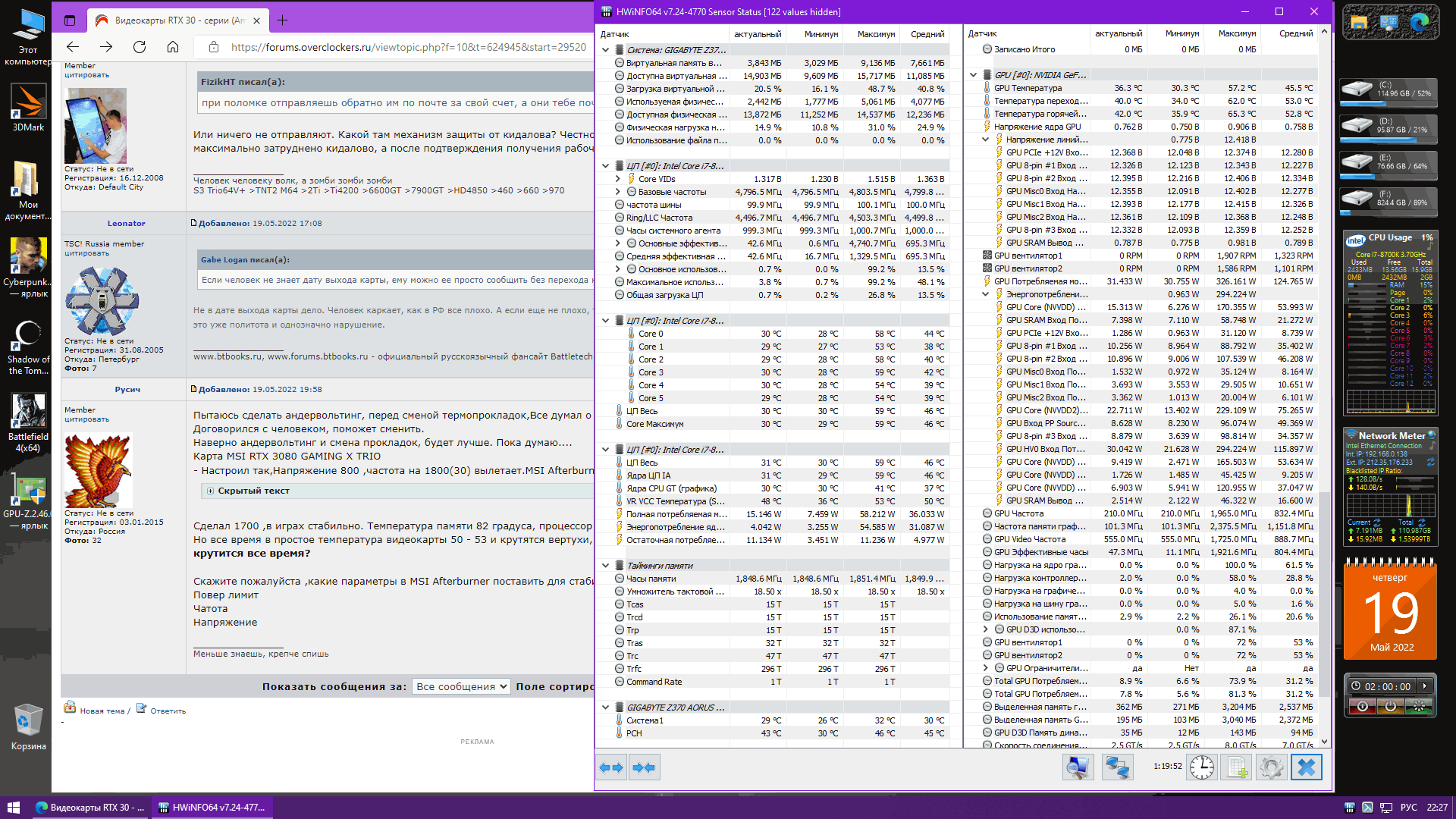This screenshot has width=1456, height=819.
Task: Click the browser address bar URL field
Action: click(408, 47)
